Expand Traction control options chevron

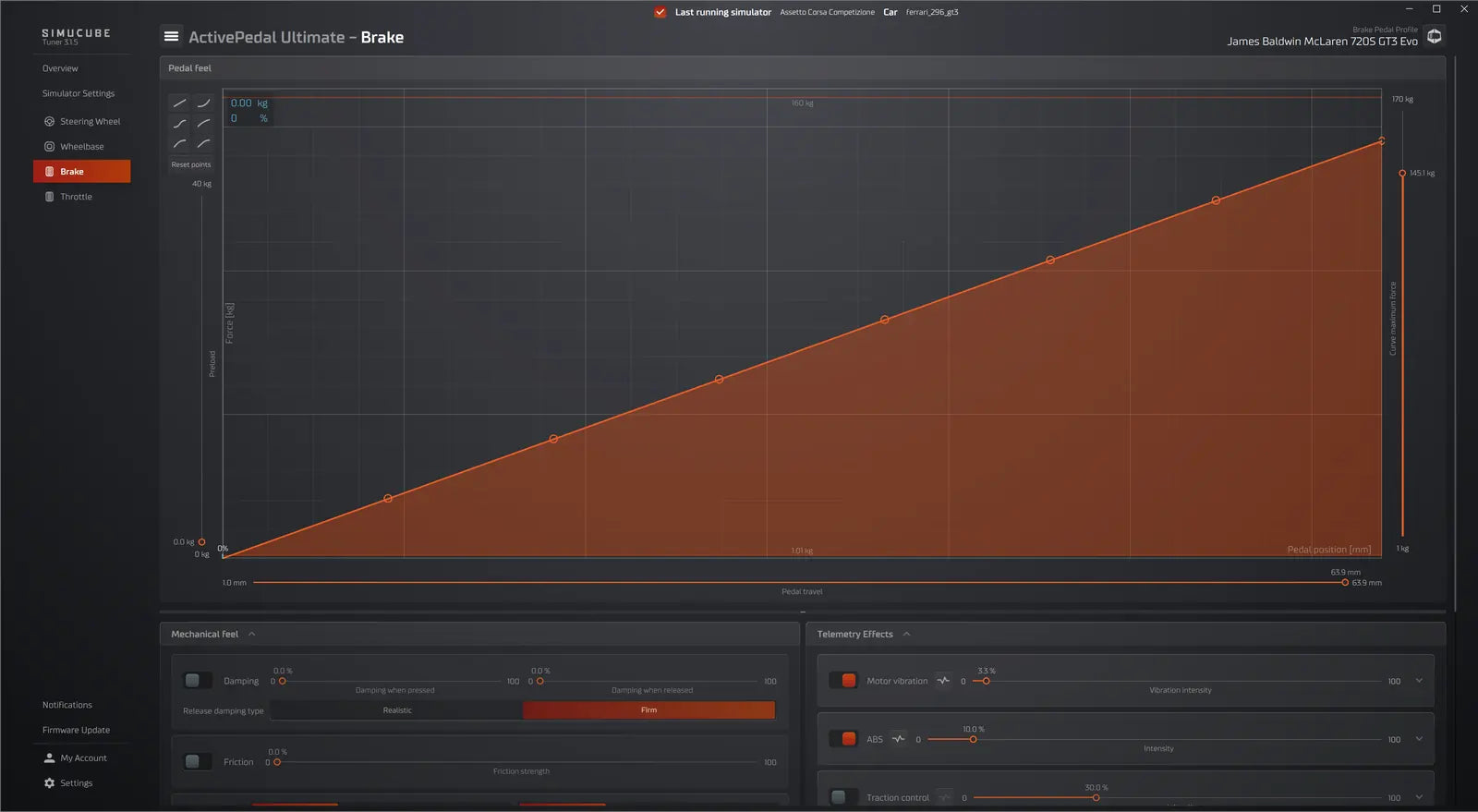1419,797
